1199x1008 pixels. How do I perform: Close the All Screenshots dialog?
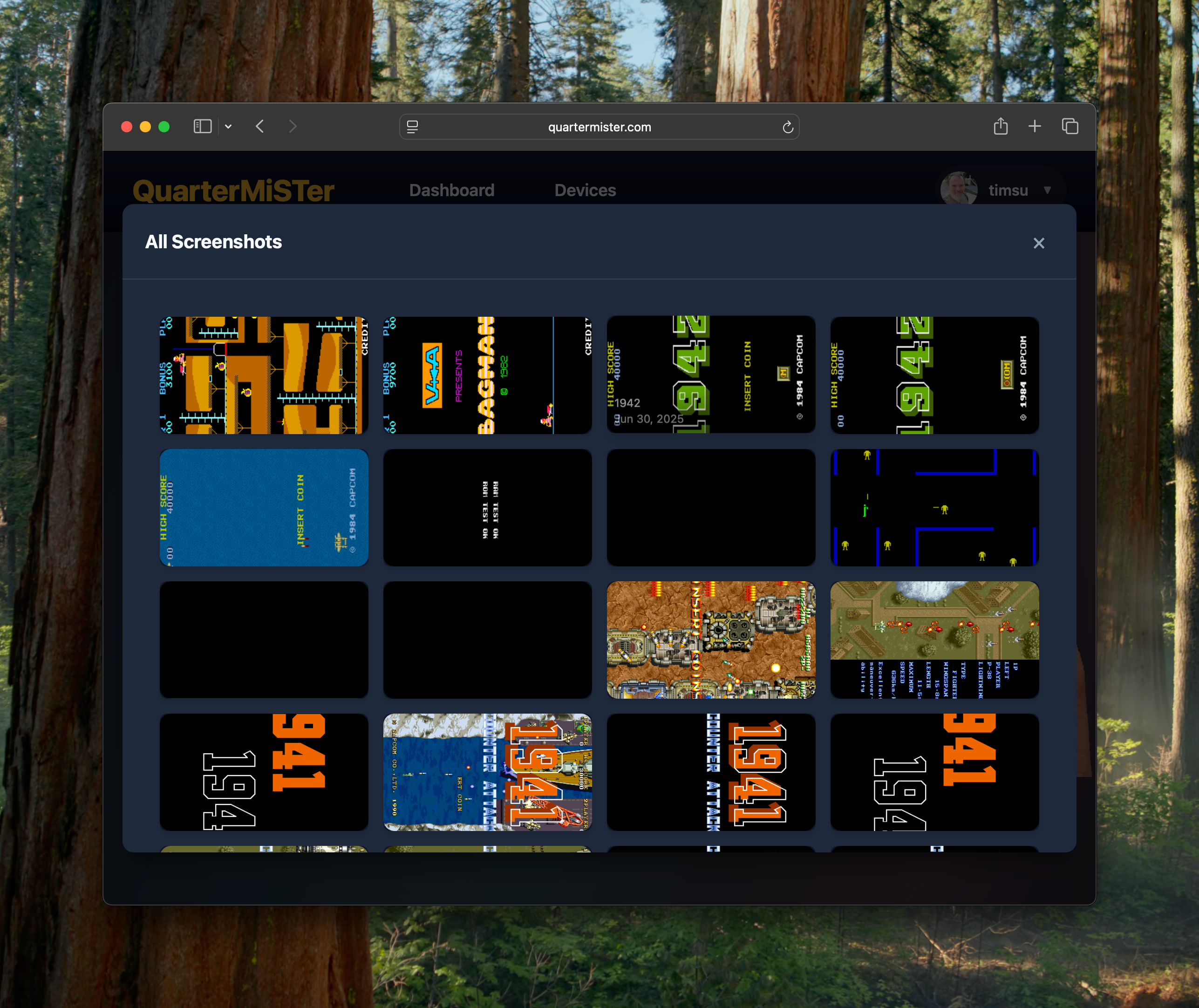1038,244
